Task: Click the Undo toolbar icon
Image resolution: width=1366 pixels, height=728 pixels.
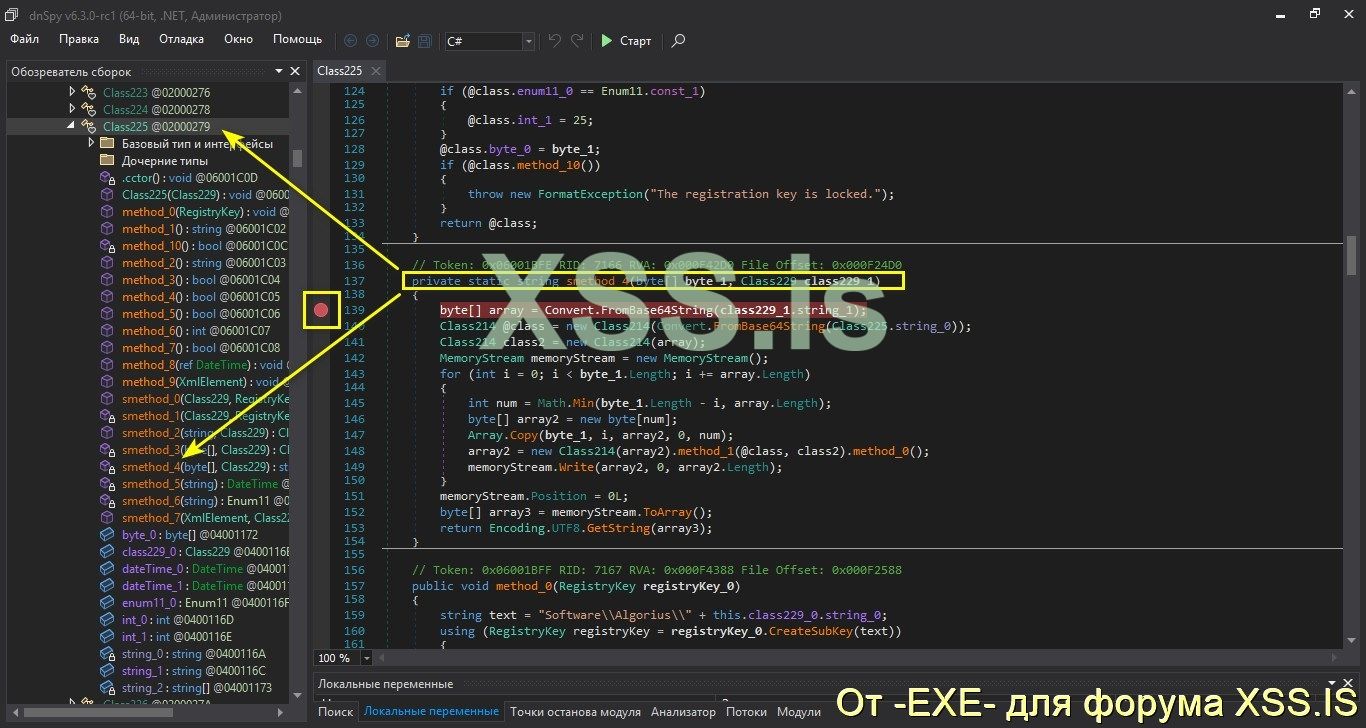Action: (x=555, y=41)
